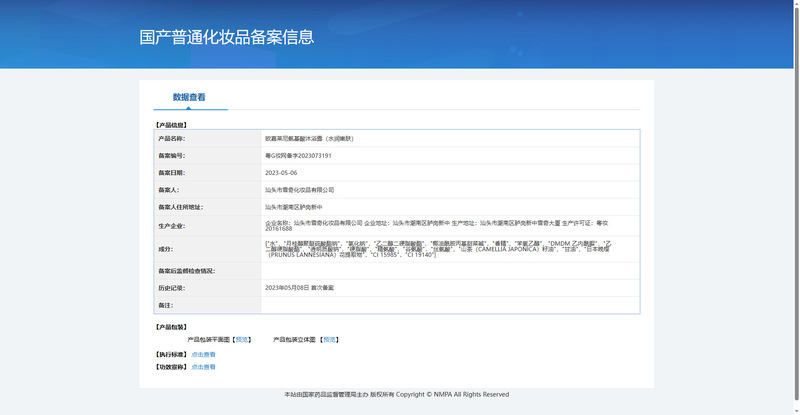This screenshot has height=415, width=800.
Task: Select the 备注 label cell
Action: pyautogui.click(x=208, y=305)
